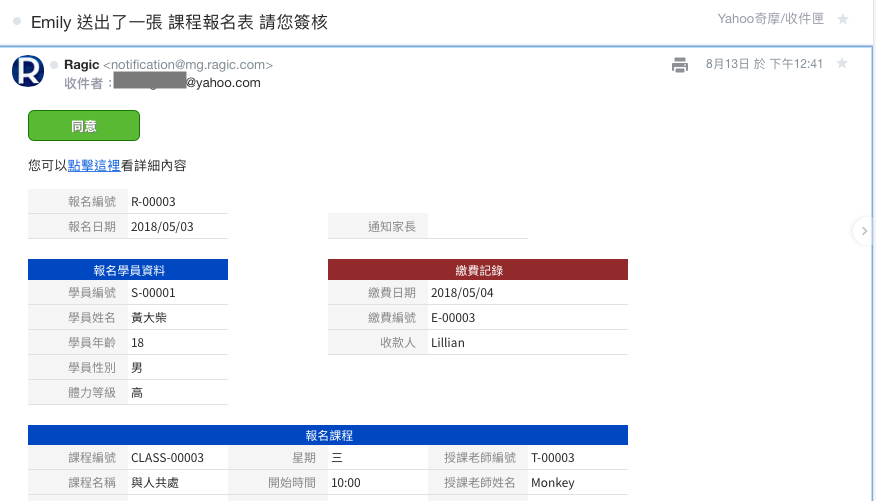Click the small status dot beside sender Ragic
876x501 pixels.
click(x=54, y=65)
